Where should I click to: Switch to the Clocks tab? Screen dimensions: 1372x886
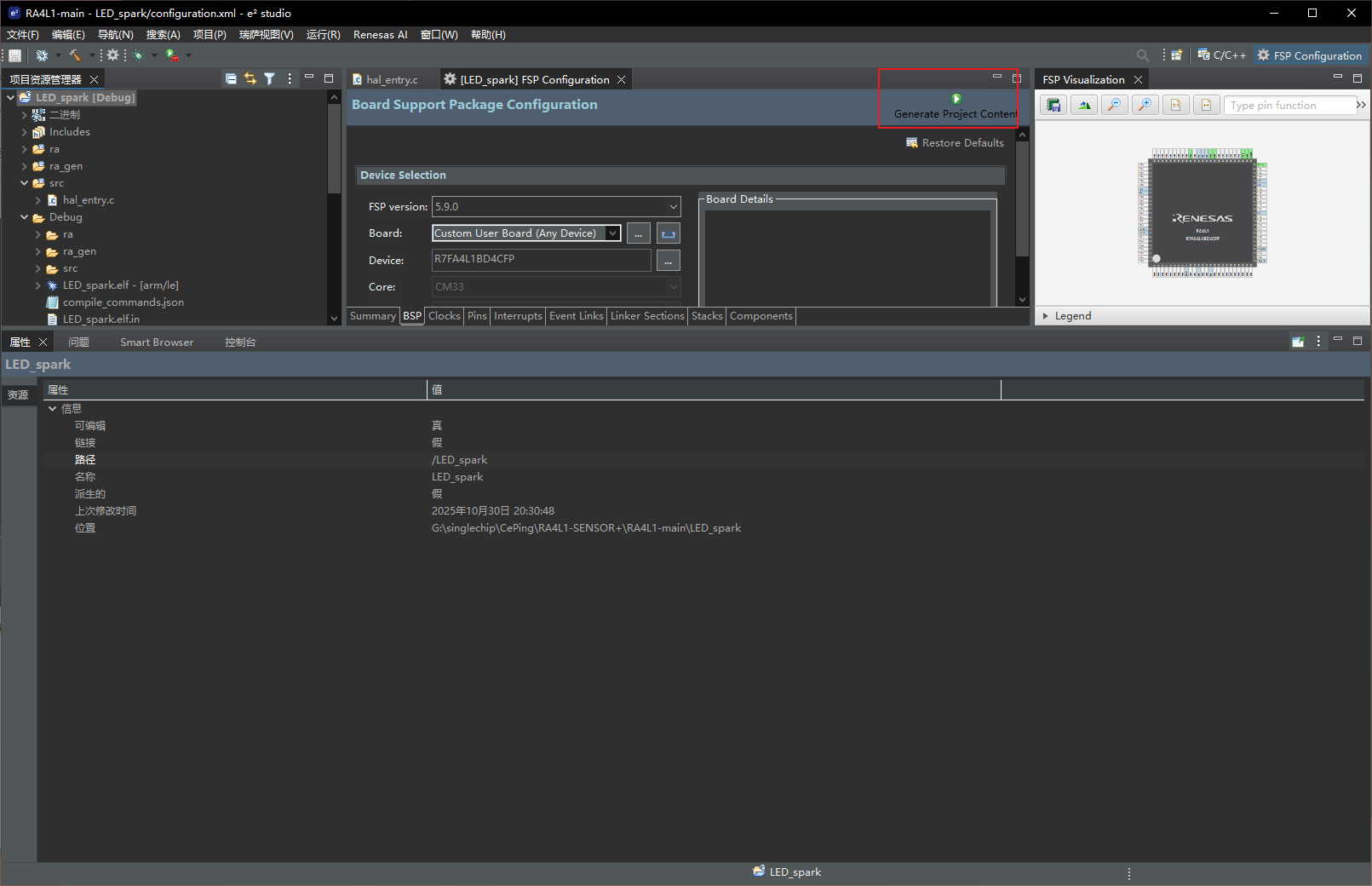point(444,316)
